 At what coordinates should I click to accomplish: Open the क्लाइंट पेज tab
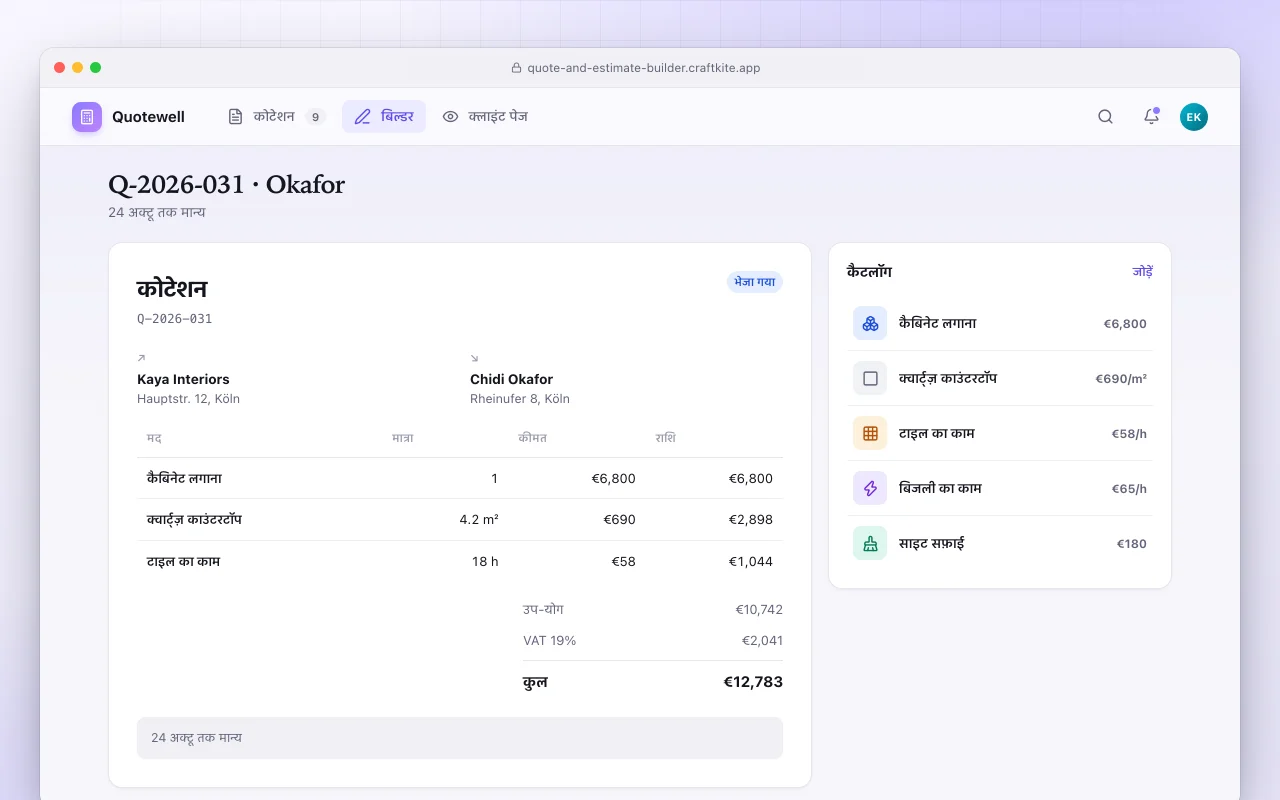pyautogui.click(x=485, y=117)
